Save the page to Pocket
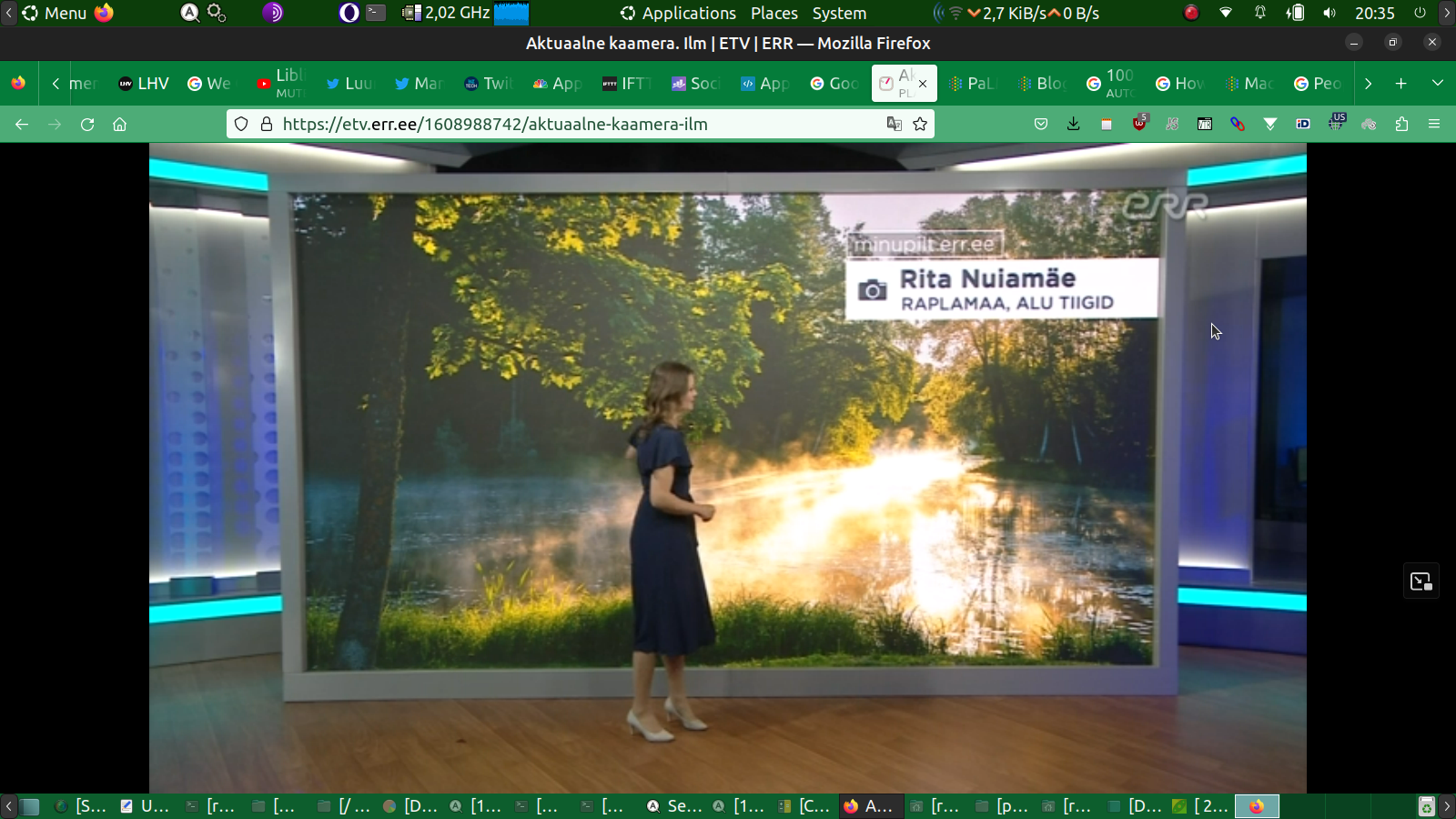1456x819 pixels. [x=1041, y=124]
